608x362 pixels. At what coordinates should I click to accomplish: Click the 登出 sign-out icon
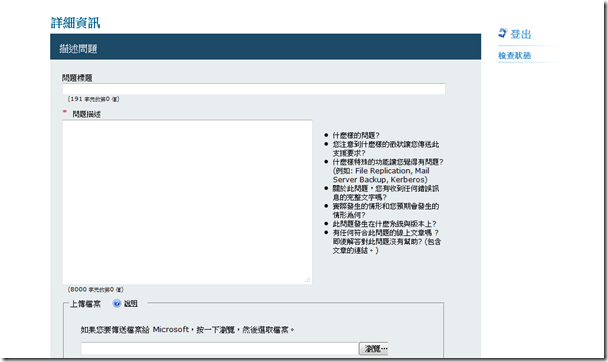(x=503, y=33)
